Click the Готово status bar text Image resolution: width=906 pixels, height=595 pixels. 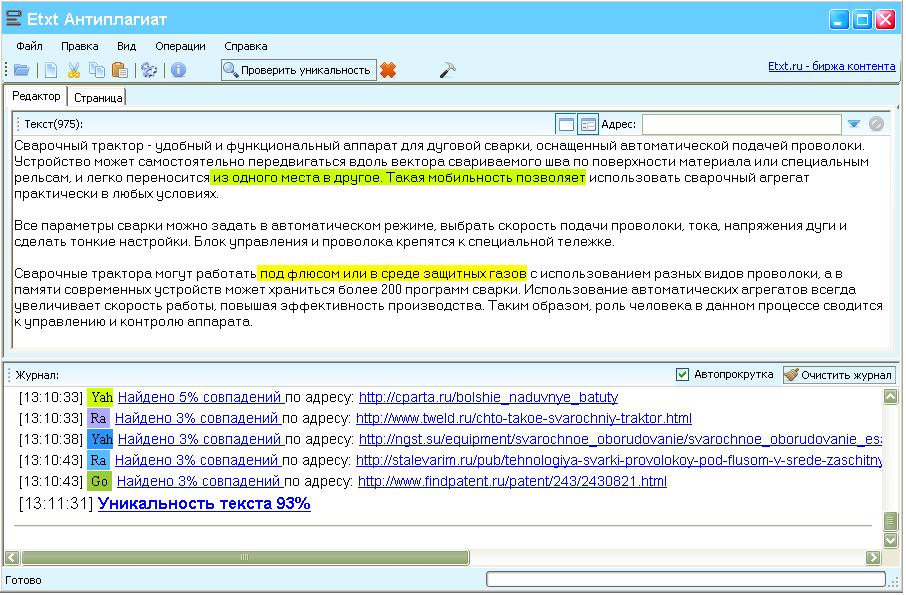pyautogui.click(x=23, y=581)
